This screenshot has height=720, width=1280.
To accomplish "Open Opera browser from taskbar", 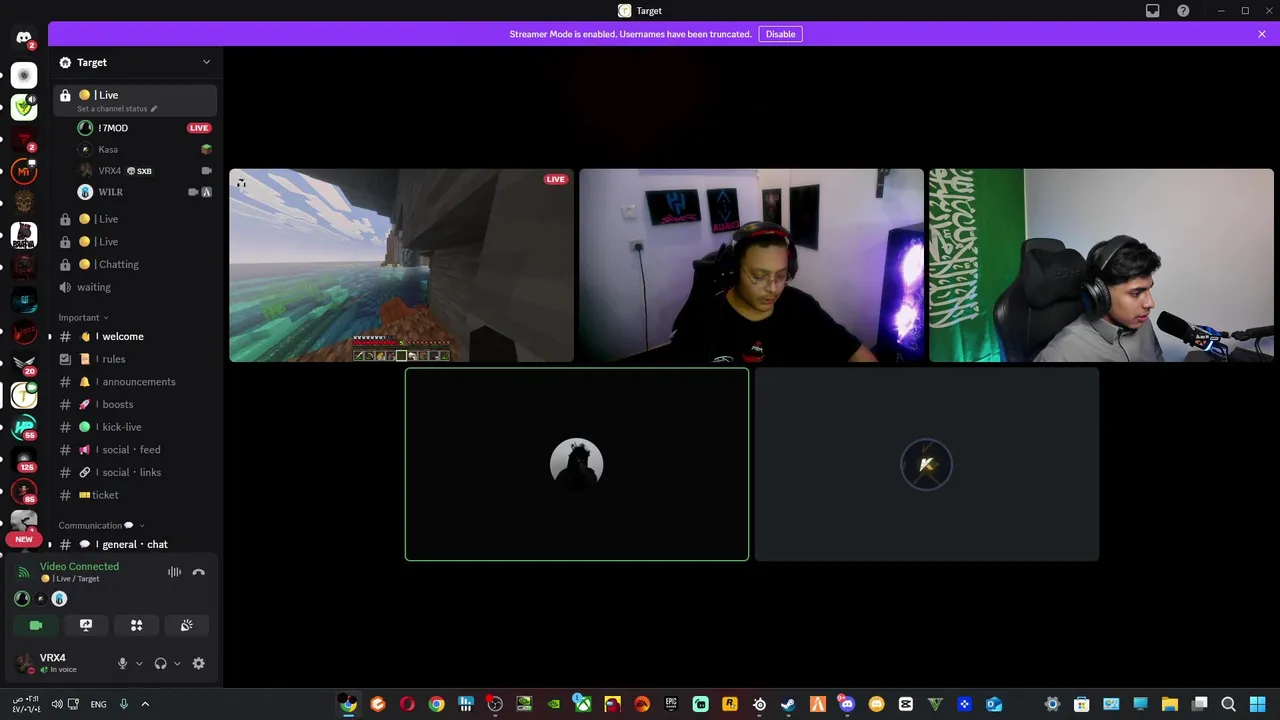I will point(407,704).
